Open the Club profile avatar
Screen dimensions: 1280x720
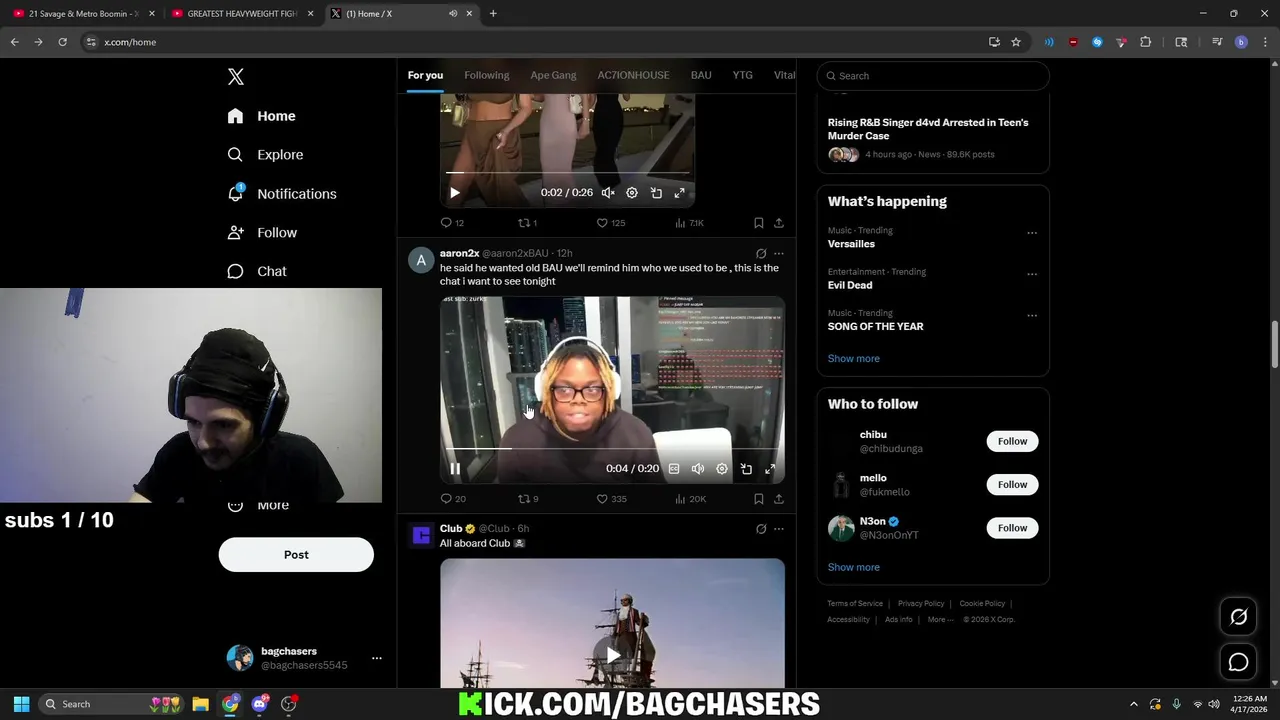[421, 536]
